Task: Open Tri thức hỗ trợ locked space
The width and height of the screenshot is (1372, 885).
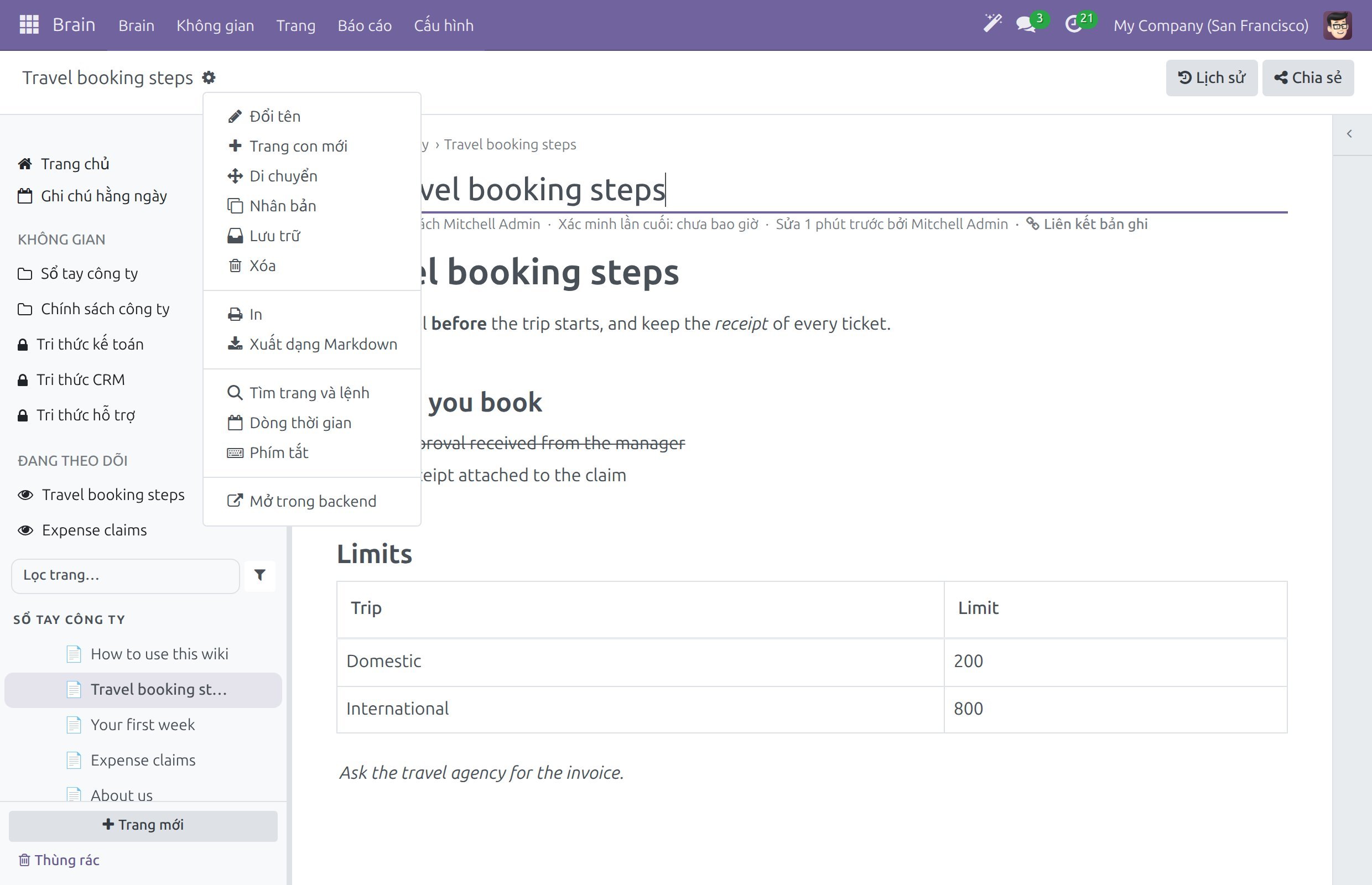Action: 76,415
